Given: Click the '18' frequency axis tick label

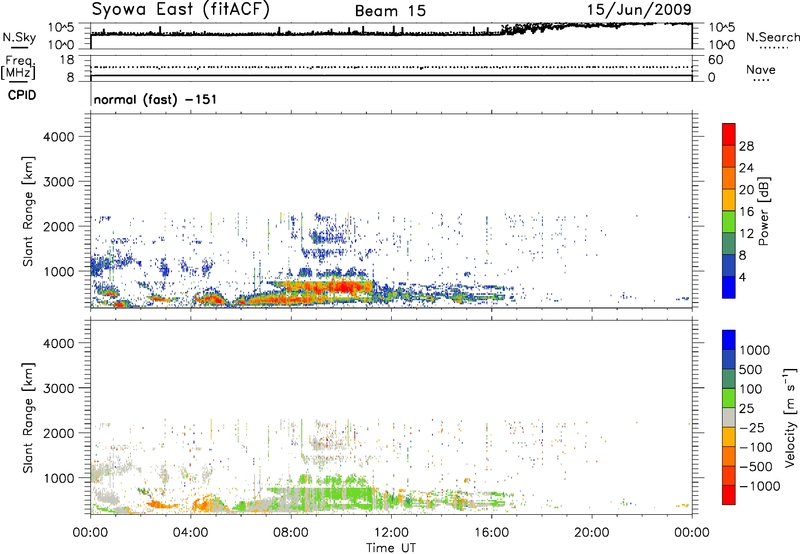Looking at the screenshot, I should pos(67,60).
